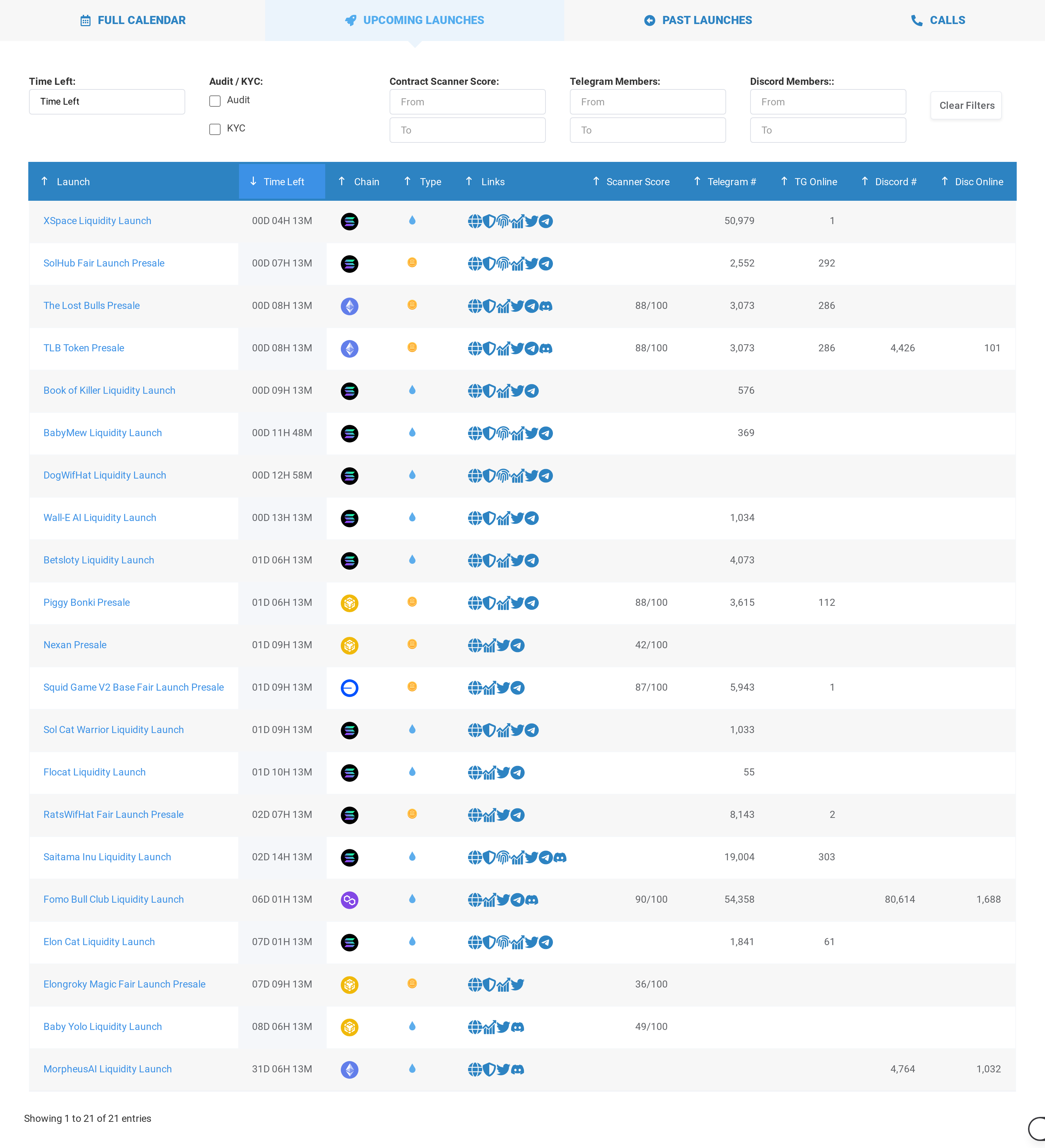
Task: Switch to Full Calendar tab
Action: pos(133,20)
